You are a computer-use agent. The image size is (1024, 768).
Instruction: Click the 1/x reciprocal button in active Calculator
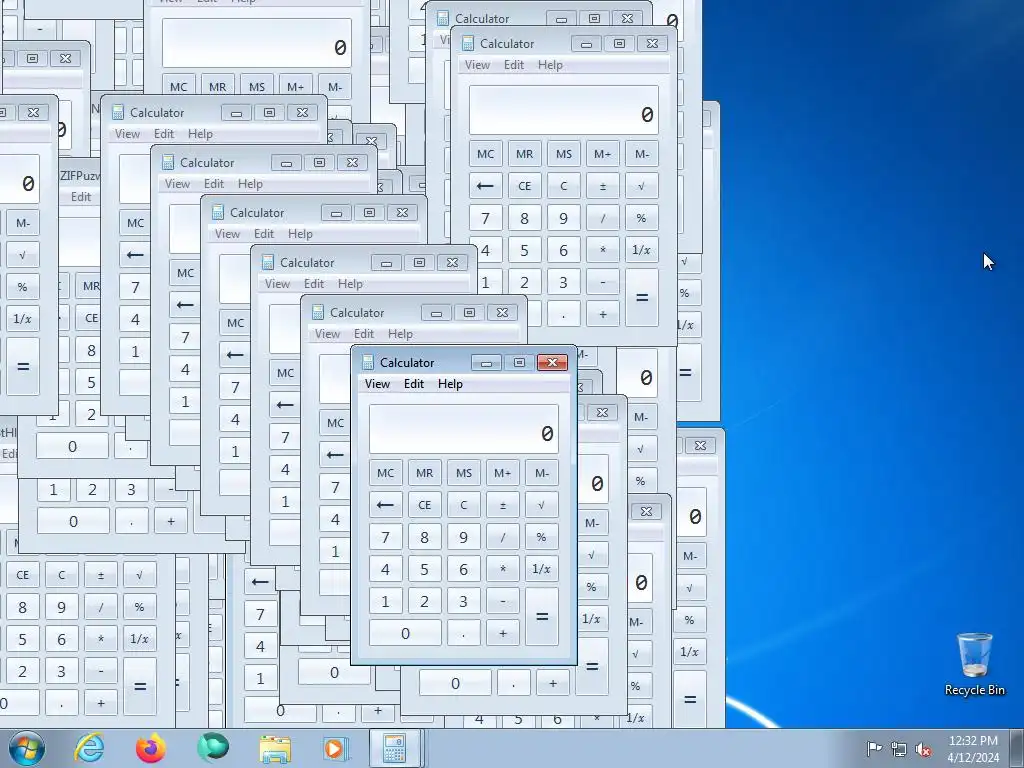[x=542, y=569]
